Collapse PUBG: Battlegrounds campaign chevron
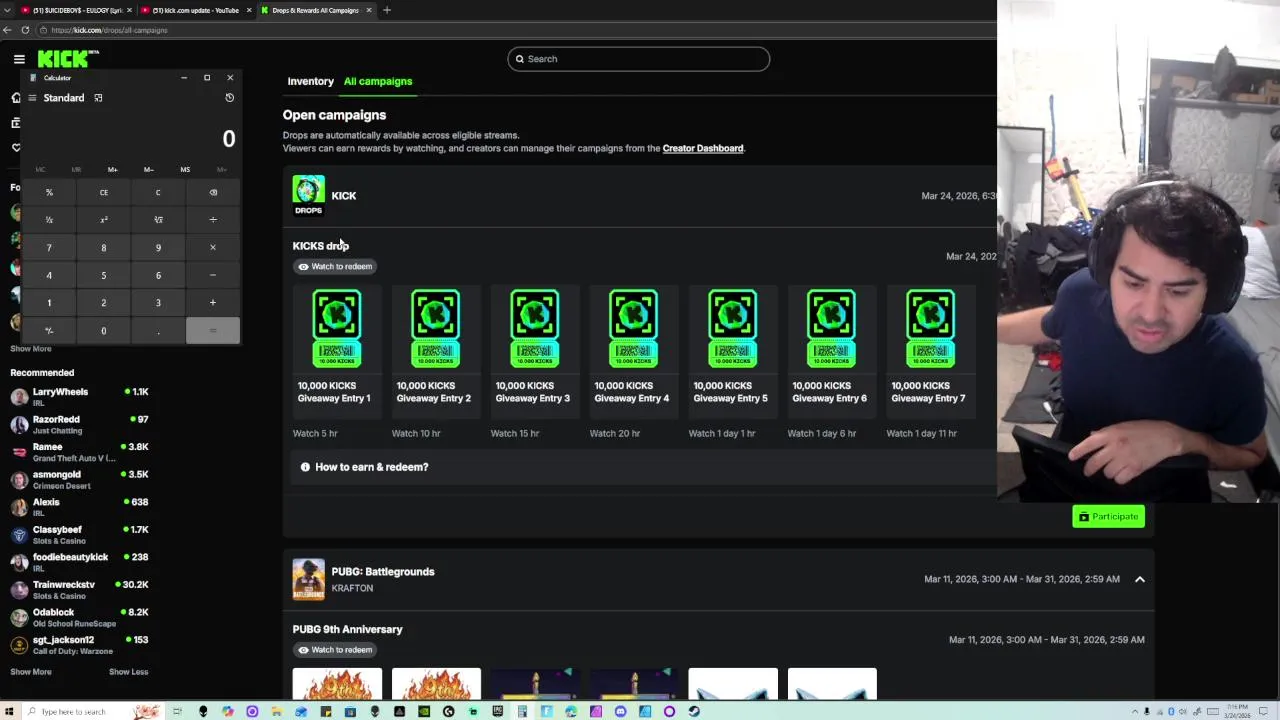The height and width of the screenshot is (720, 1280). point(1139,579)
